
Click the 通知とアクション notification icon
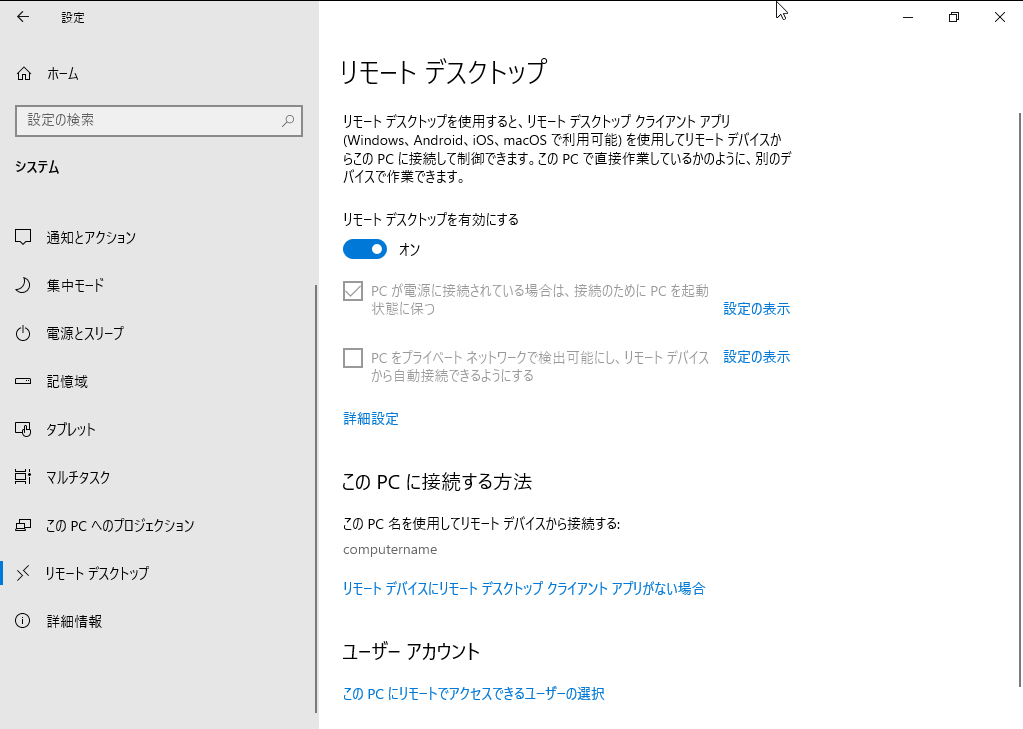pos(24,238)
